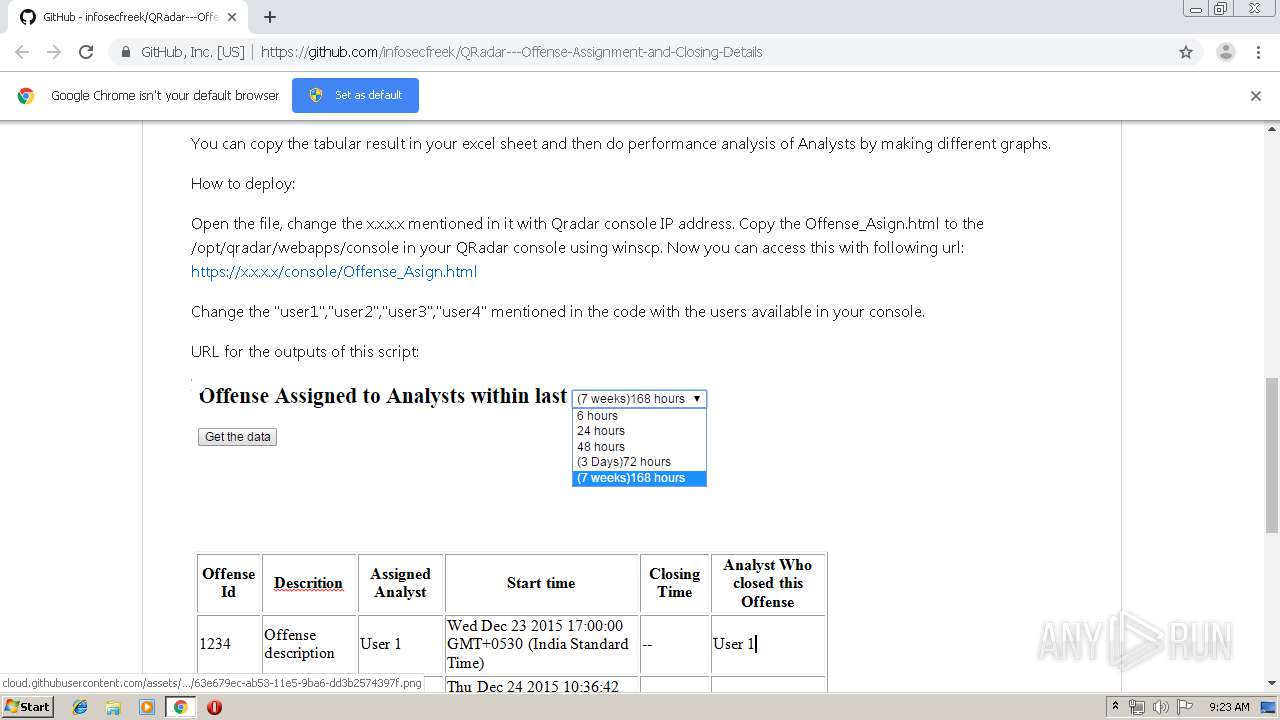Click Analyst Who closed this Offense header
The image size is (1280, 720).
pyautogui.click(x=768, y=583)
